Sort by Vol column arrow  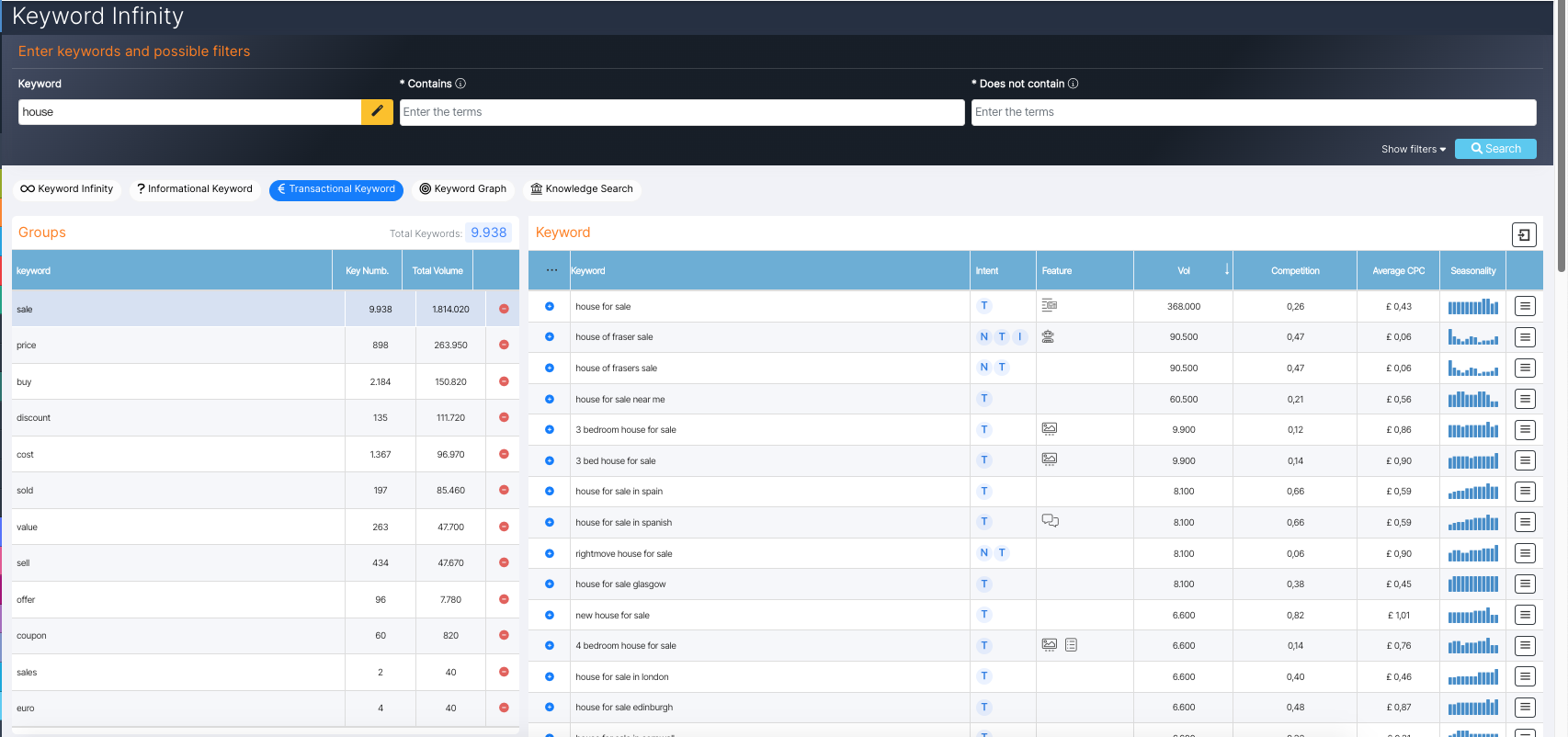click(x=1226, y=269)
